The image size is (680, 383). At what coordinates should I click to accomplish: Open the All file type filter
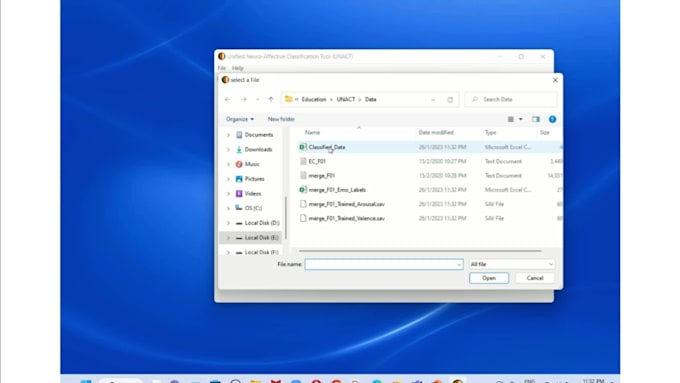point(512,264)
